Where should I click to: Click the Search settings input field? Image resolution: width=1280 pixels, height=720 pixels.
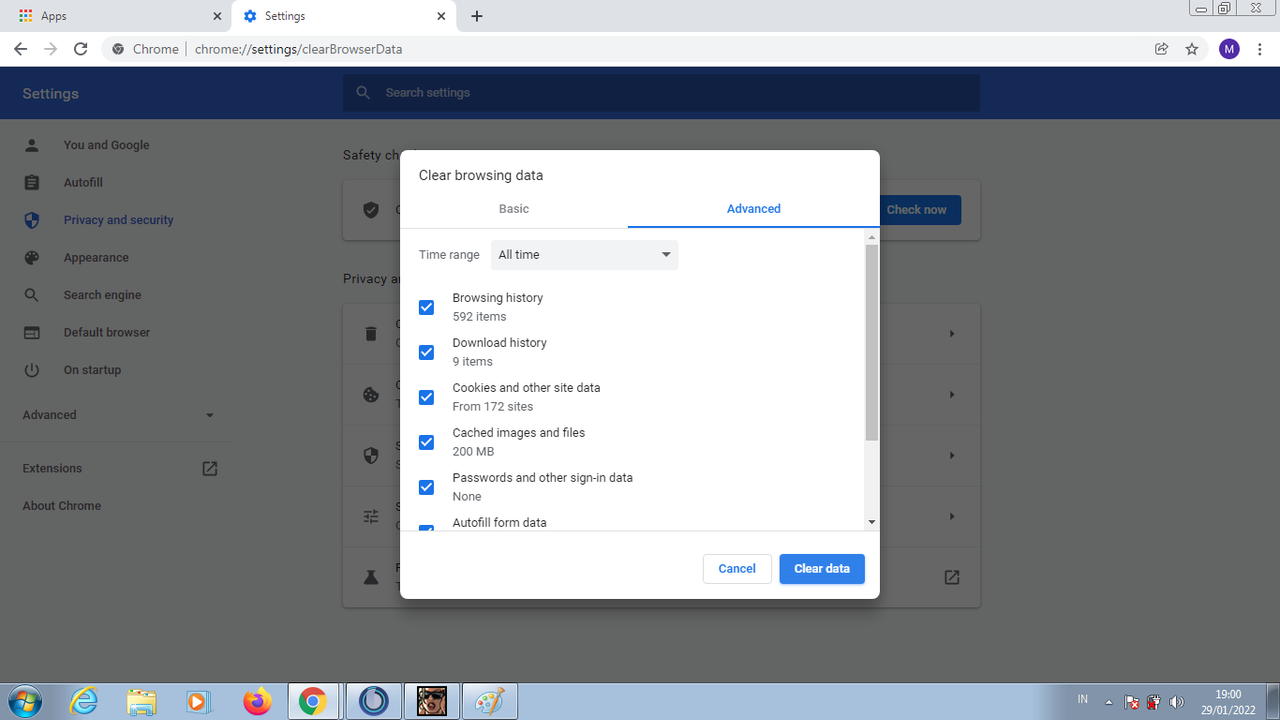click(661, 93)
